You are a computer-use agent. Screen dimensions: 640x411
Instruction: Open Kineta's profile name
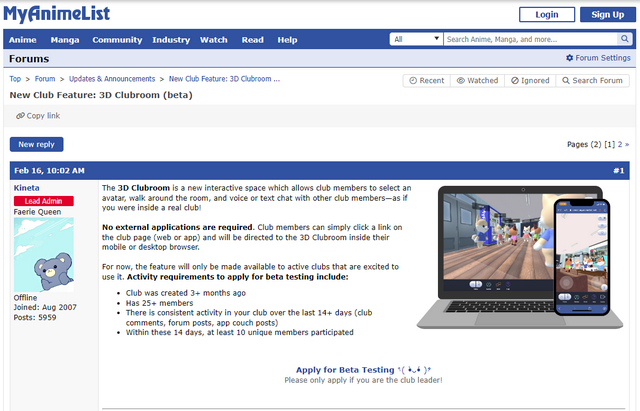27,188
